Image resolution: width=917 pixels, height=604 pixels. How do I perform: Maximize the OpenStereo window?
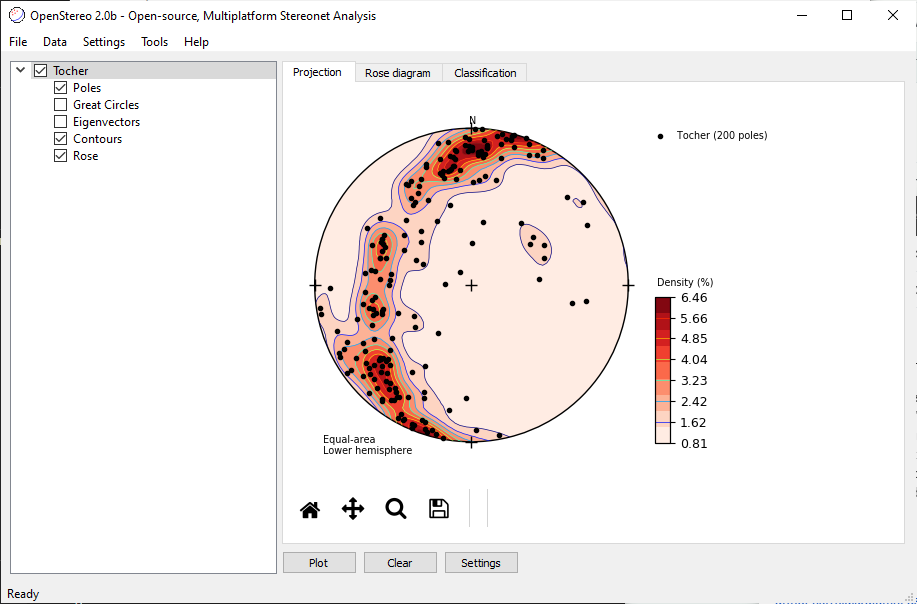(846, 16)
